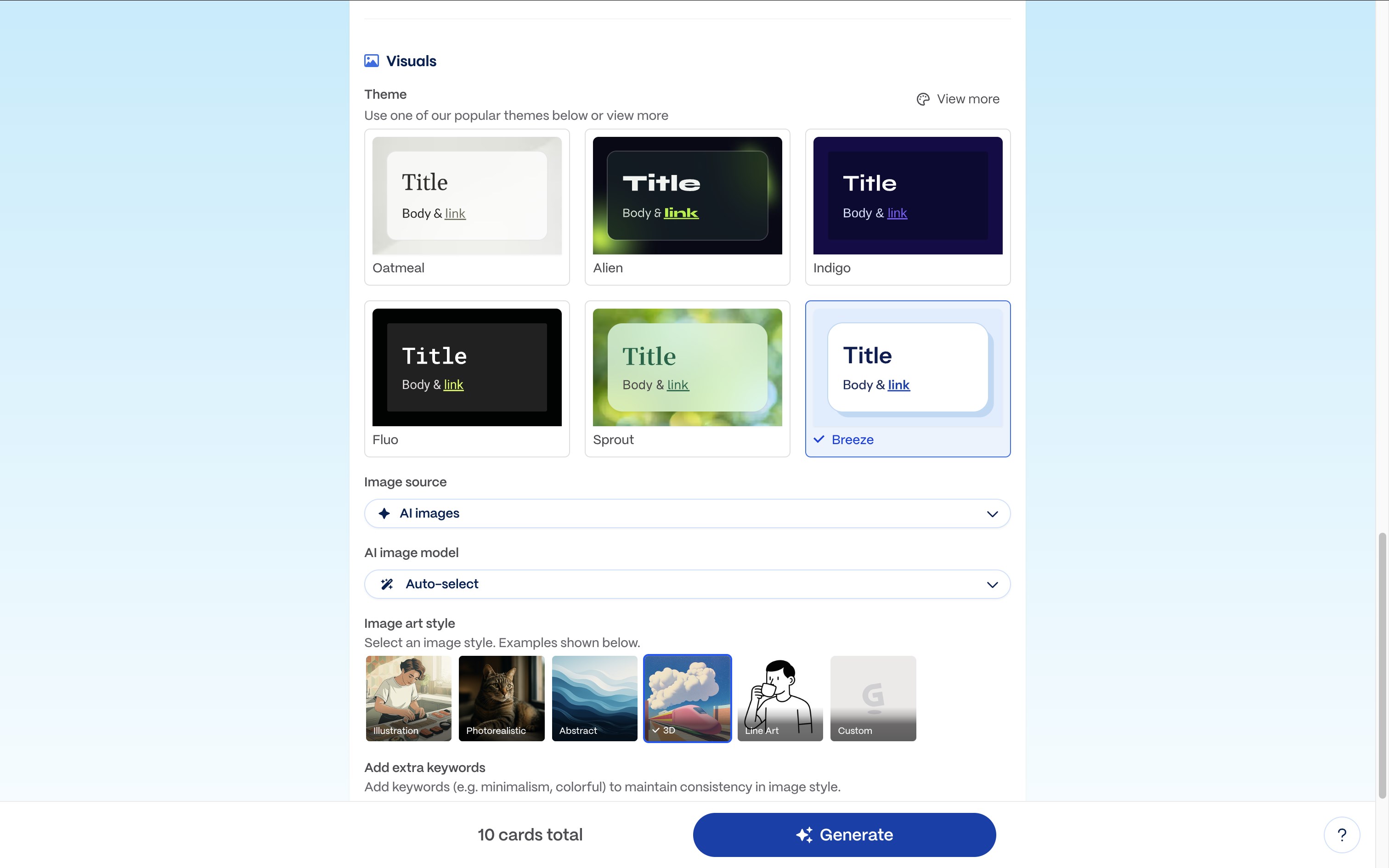Open help via the question mark icon

click(x=1342, y=834)
